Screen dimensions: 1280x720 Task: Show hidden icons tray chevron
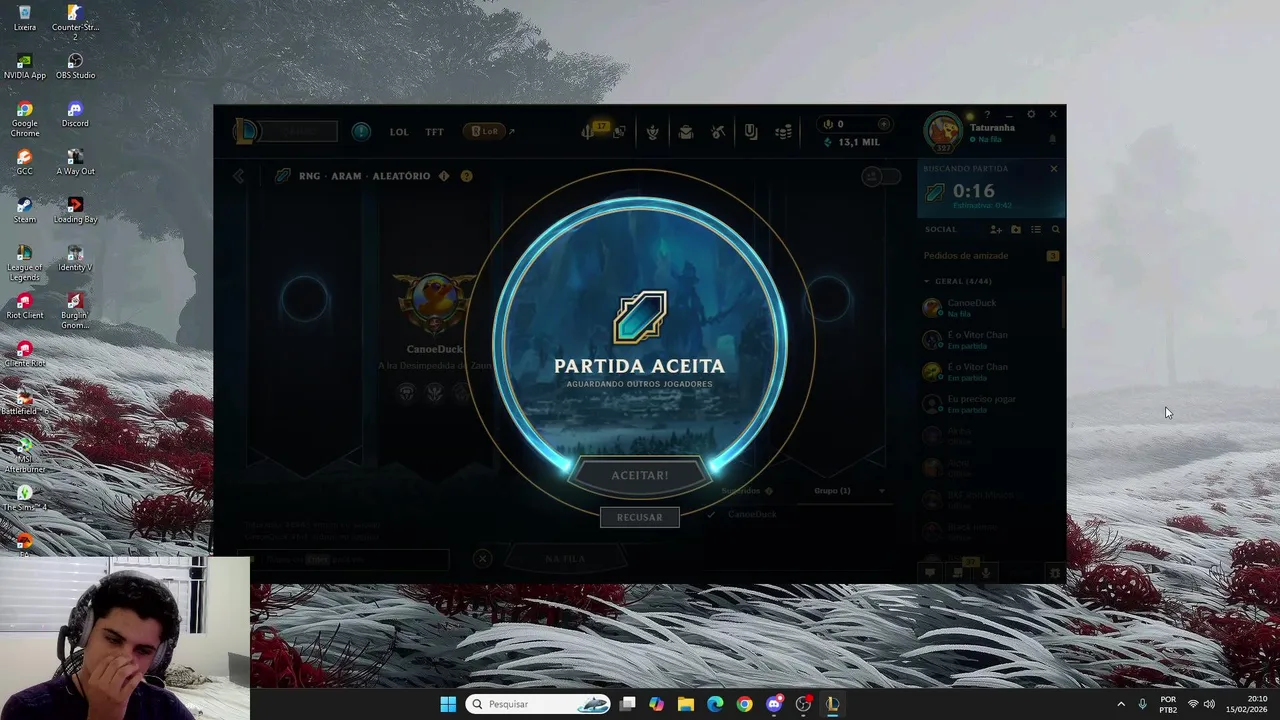(x=1121, y=704)
